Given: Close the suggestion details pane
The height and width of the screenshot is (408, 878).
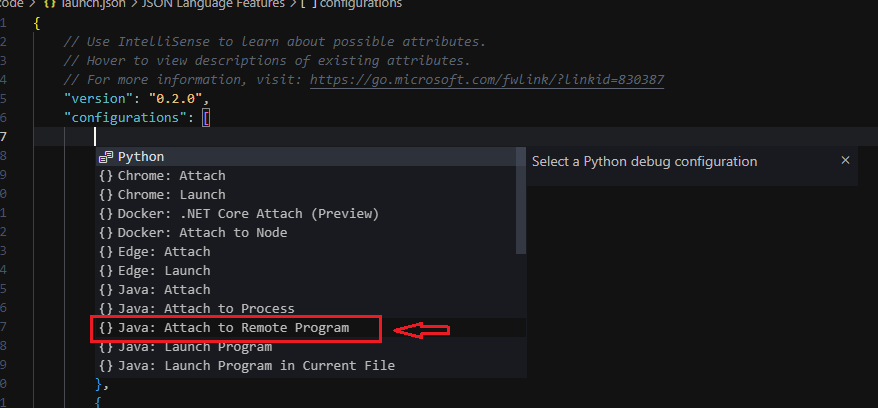Looking at the screenshot, I should point(845,160).
